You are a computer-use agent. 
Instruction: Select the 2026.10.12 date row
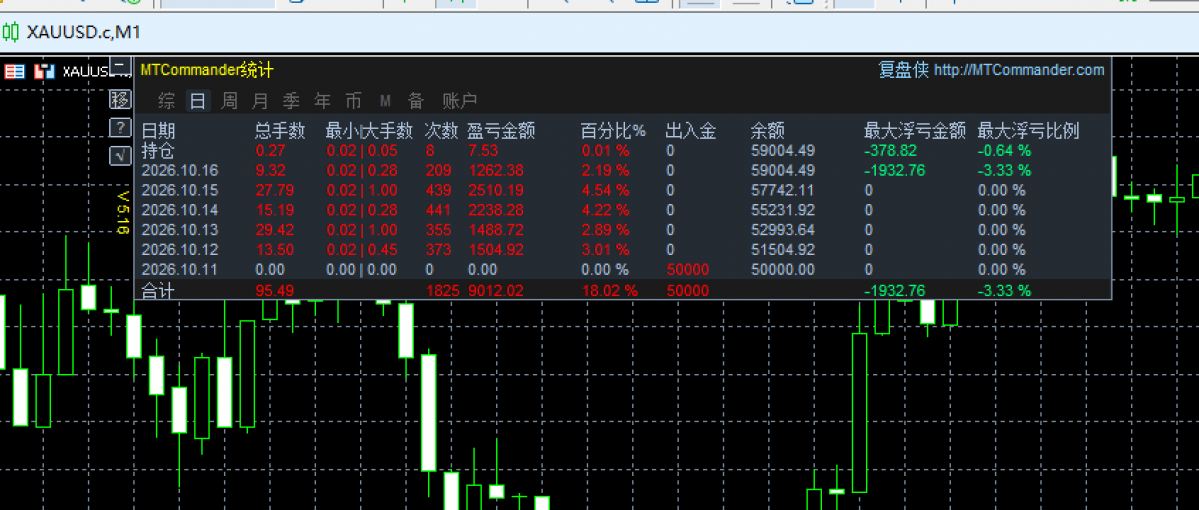623,249
